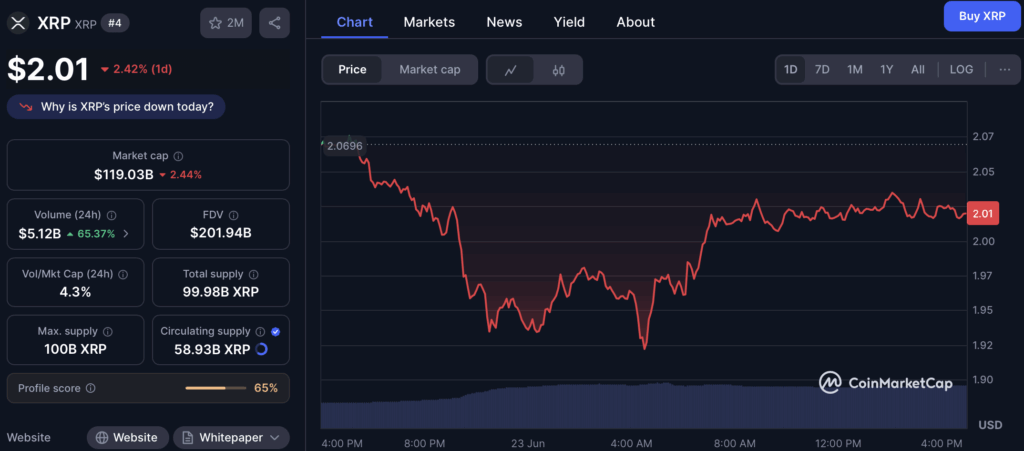1024x451 pixels.
Task: Open "Why is XRP's price down today?"
Action: 116,106
